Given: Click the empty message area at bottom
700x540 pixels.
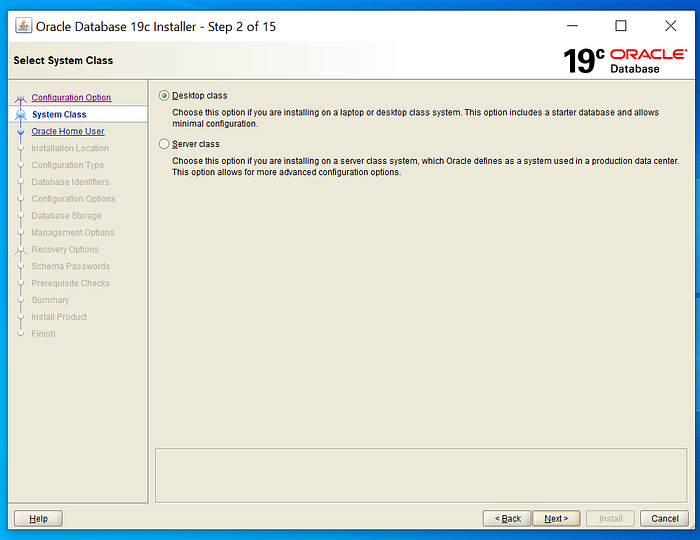Looking at the screenshot, I should (421, 476).
